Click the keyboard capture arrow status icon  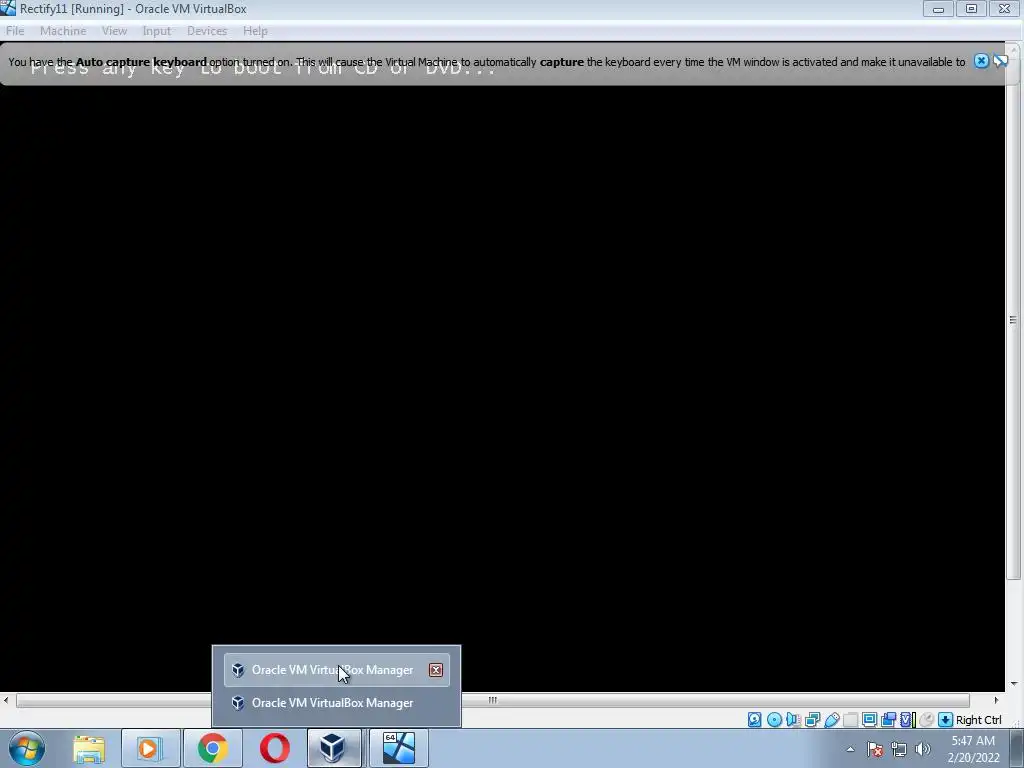(x=945, y=720)
